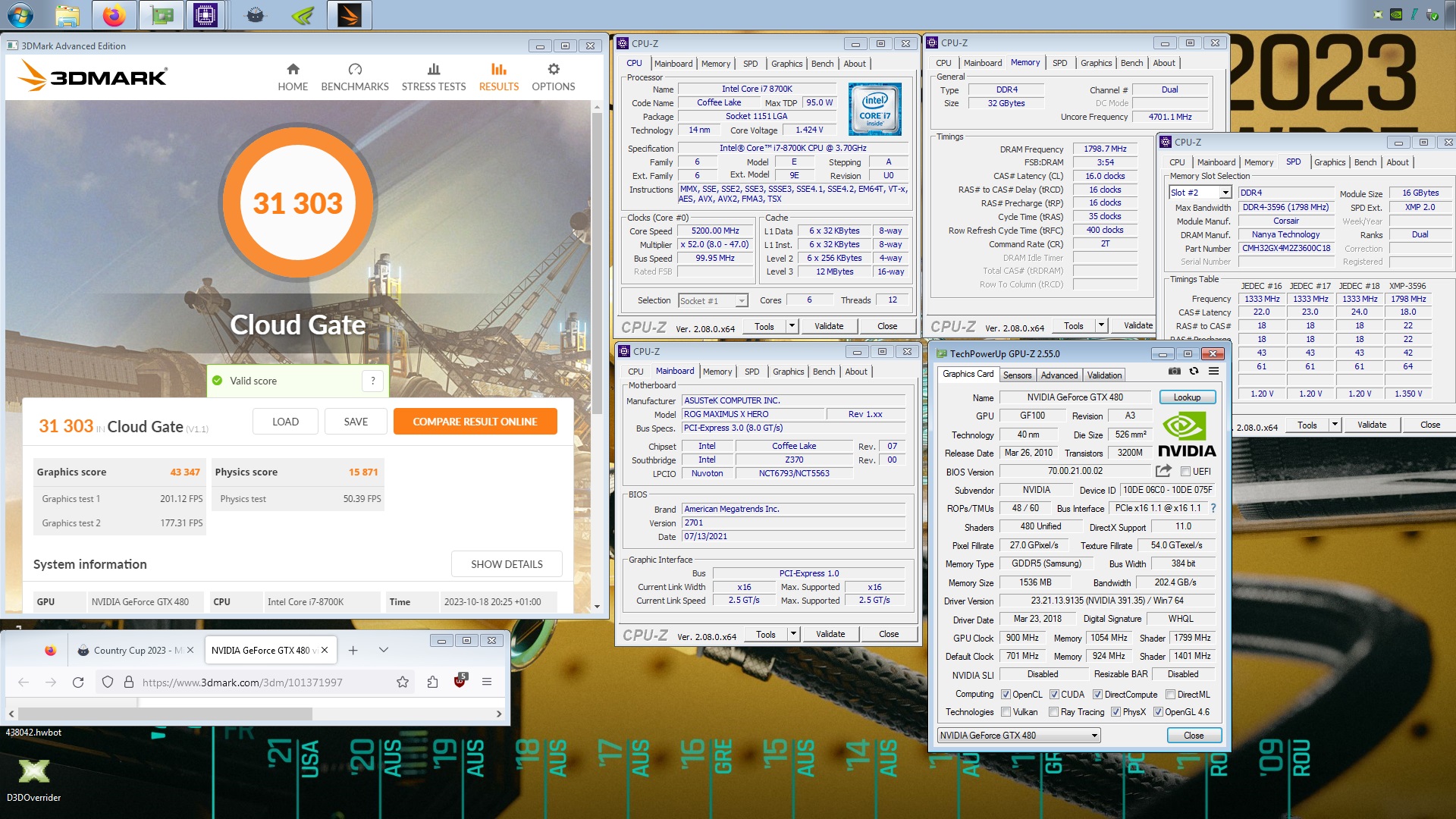The image size is (1456, 819).
Task: Open 3DMark Stress Tests section
Action: 434,77
